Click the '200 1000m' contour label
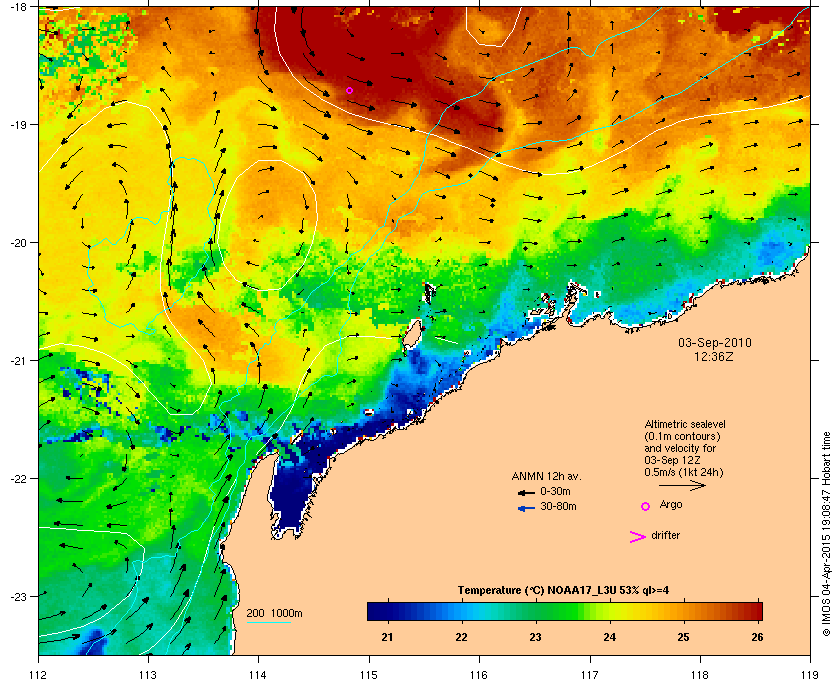Image resolution: width=840 pixels, height=680 pixels. click(274, 613)
